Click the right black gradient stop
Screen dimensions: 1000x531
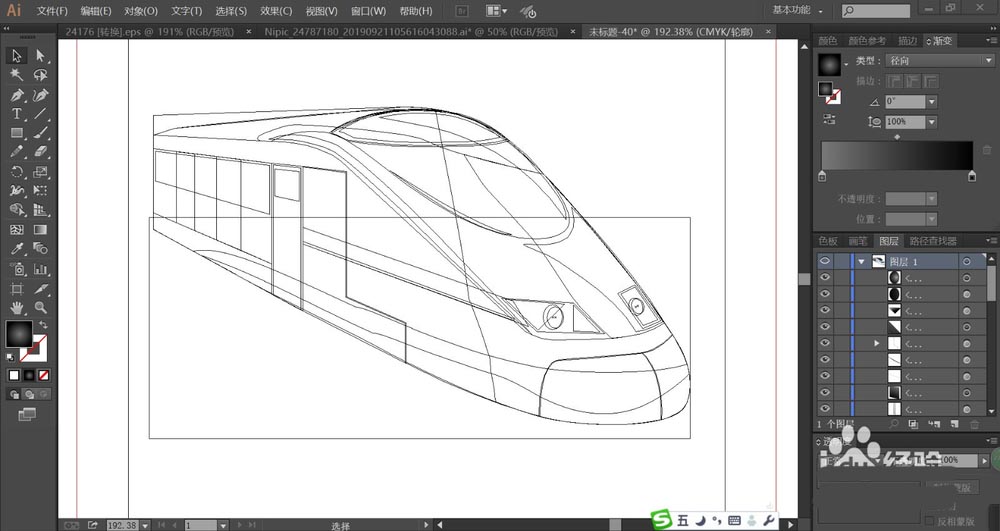coord(972,177)
